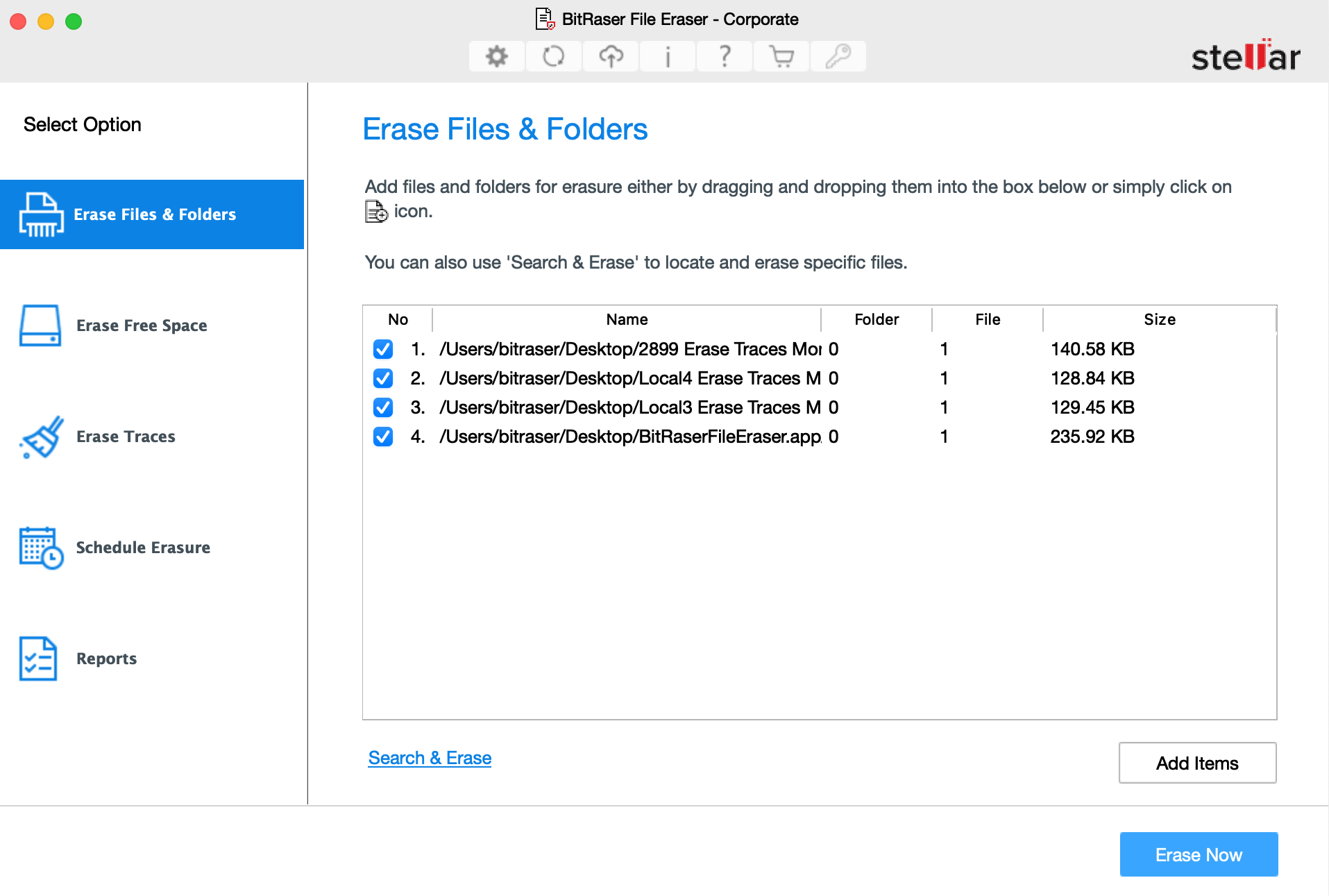The width and height of the screenshot is (1329, 896).
Task: Click the 140.58 KB size cell
Action: [1092, 349]
